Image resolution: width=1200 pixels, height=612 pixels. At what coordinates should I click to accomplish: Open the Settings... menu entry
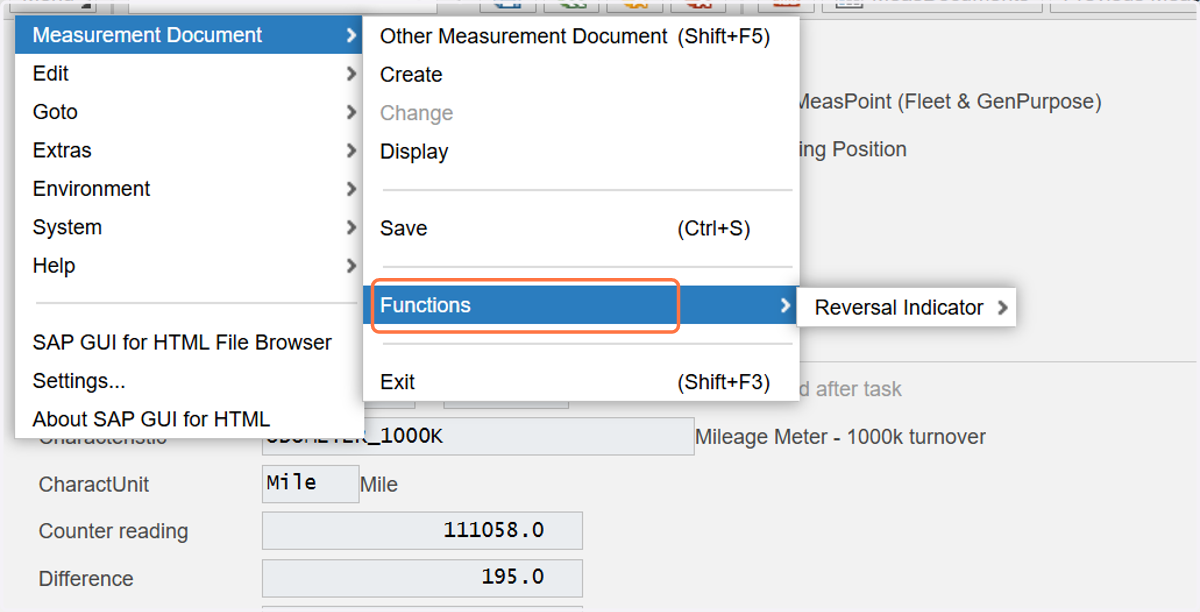click(189, 381)
